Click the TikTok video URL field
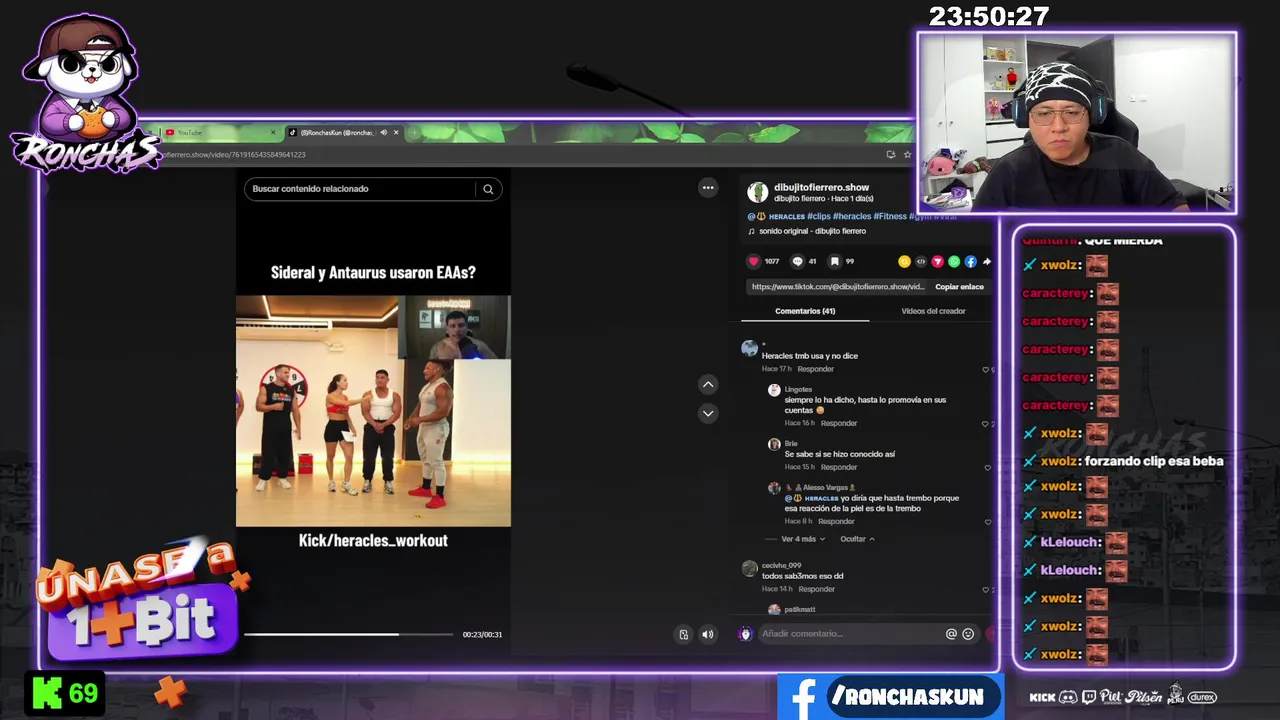Image resolution: width=1280 pixels, height=720 pixels. (x=838, y=287)
